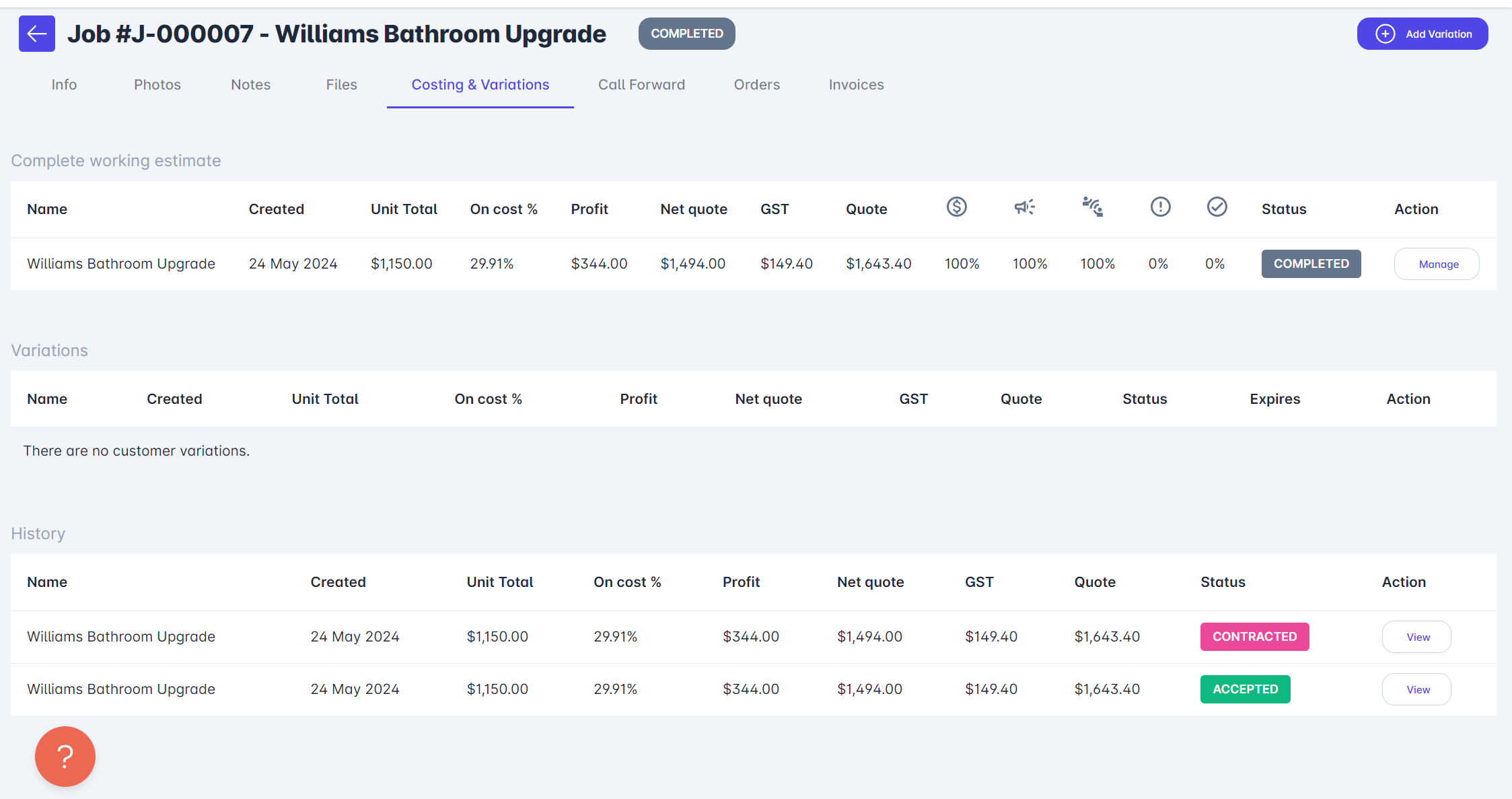
Task: View the CONTRACTED history entry
Action: coord(1417,637)
